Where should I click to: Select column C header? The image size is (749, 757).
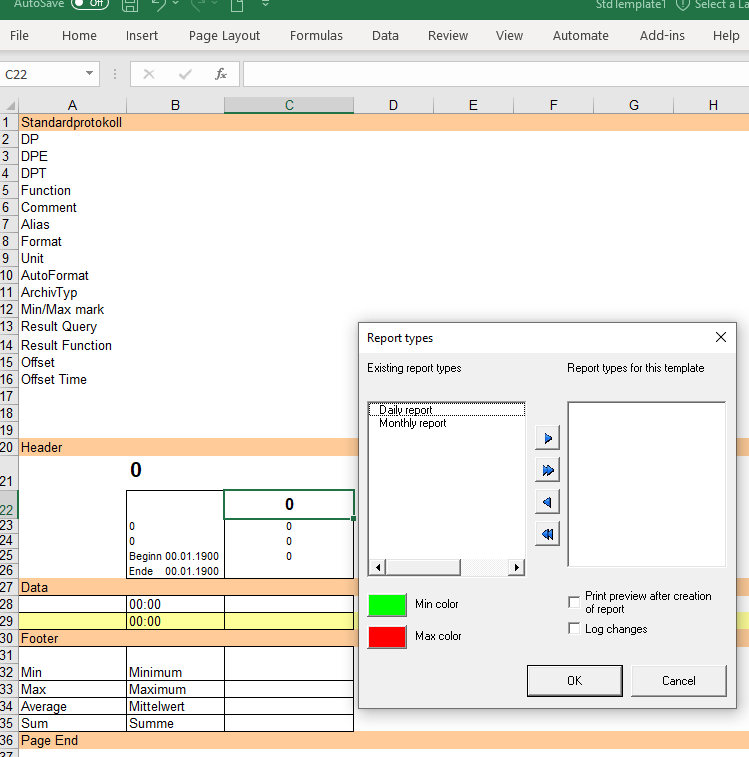tap(289, 105)
